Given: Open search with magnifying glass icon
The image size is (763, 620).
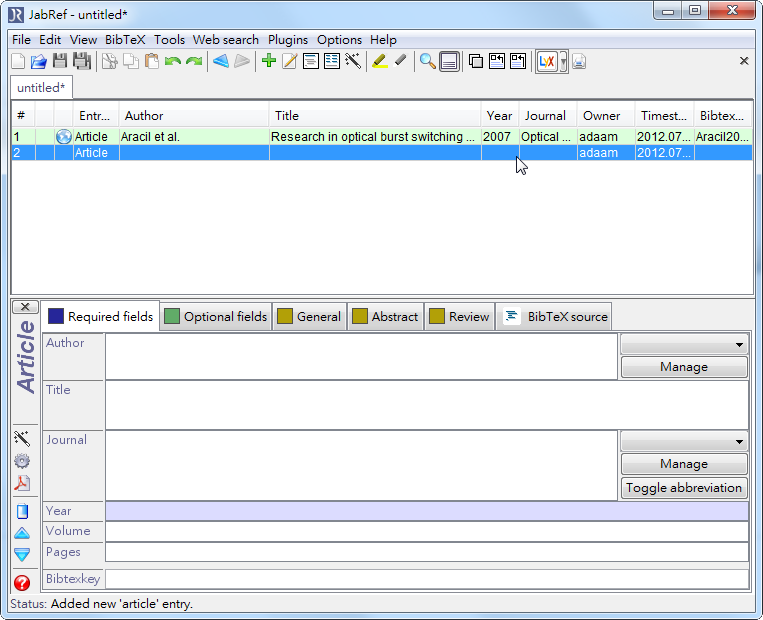Looking at the screenshot, I should click(x=427, y=61).
